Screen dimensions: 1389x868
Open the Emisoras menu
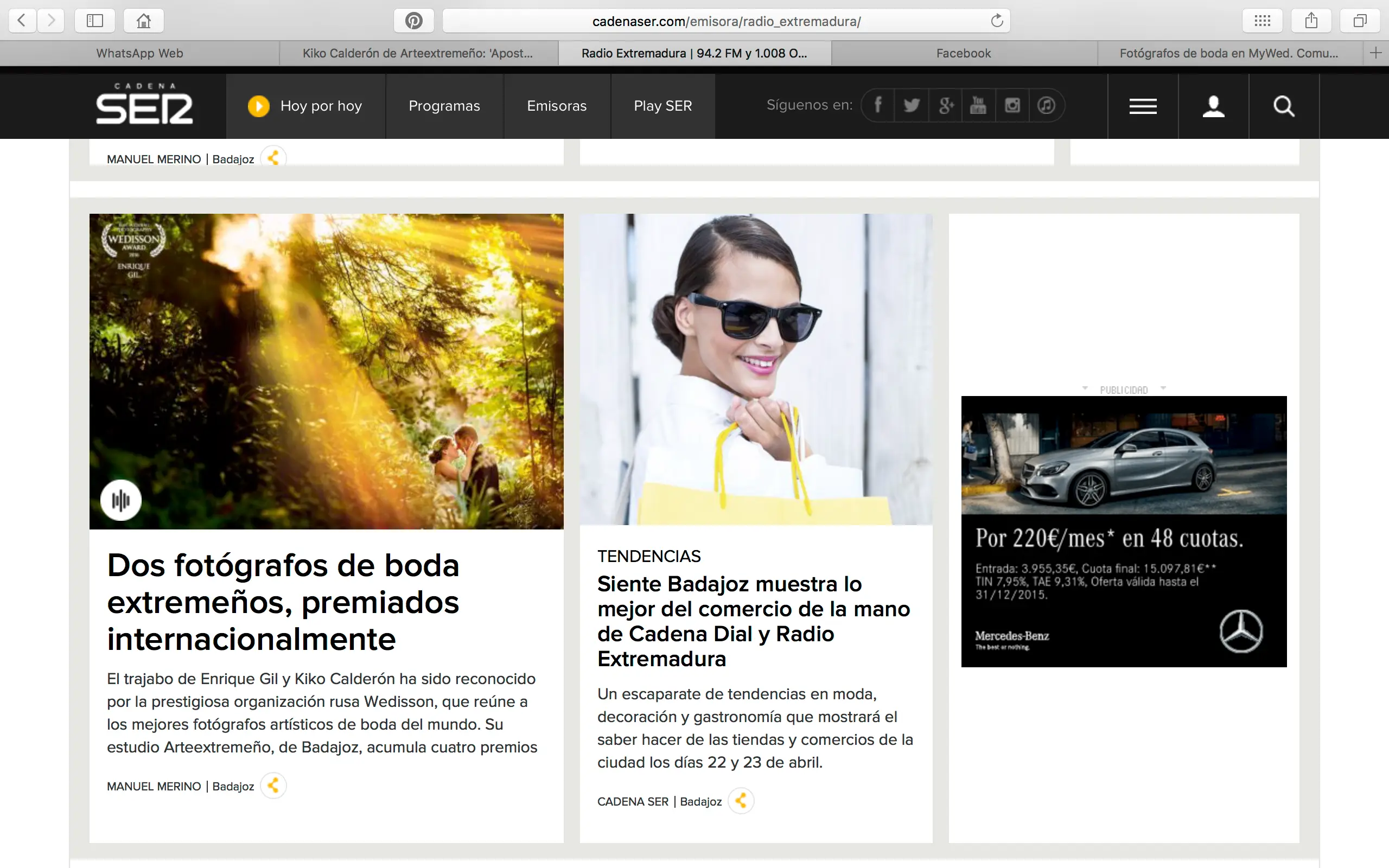pyautogui.click(x=557, y=106)
